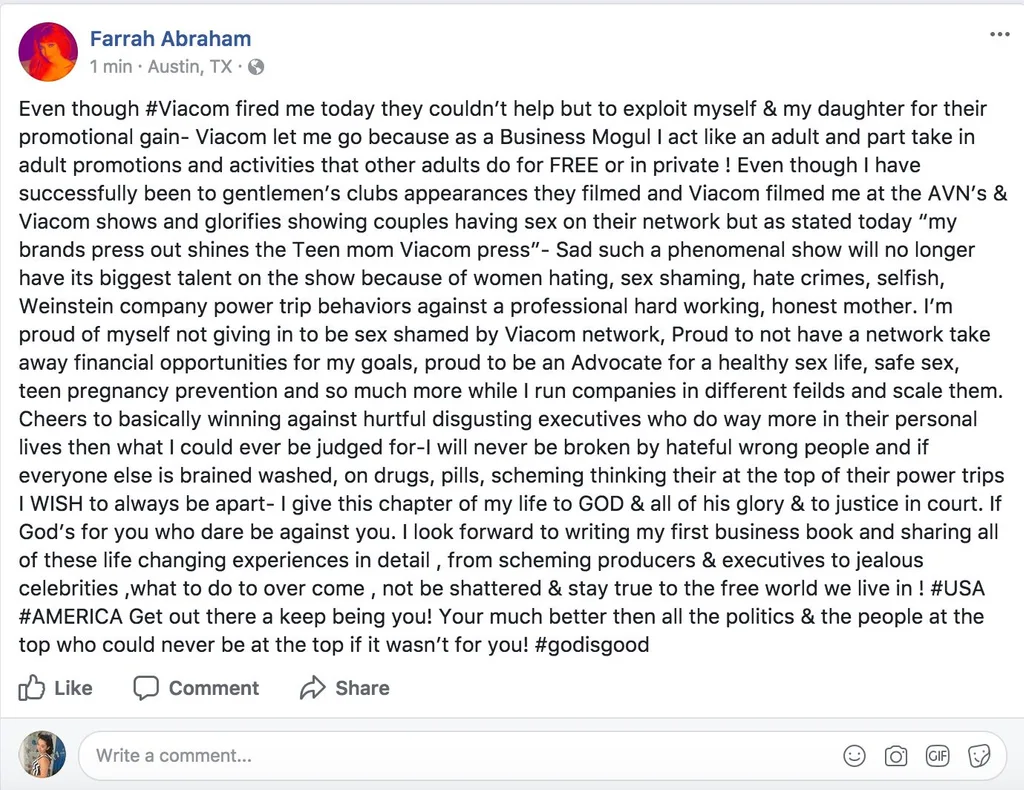Viewport: 1024px width, 790px height.
Task: Click the Share arrow button
Action: pyautogui.click(x=344, y=688)
